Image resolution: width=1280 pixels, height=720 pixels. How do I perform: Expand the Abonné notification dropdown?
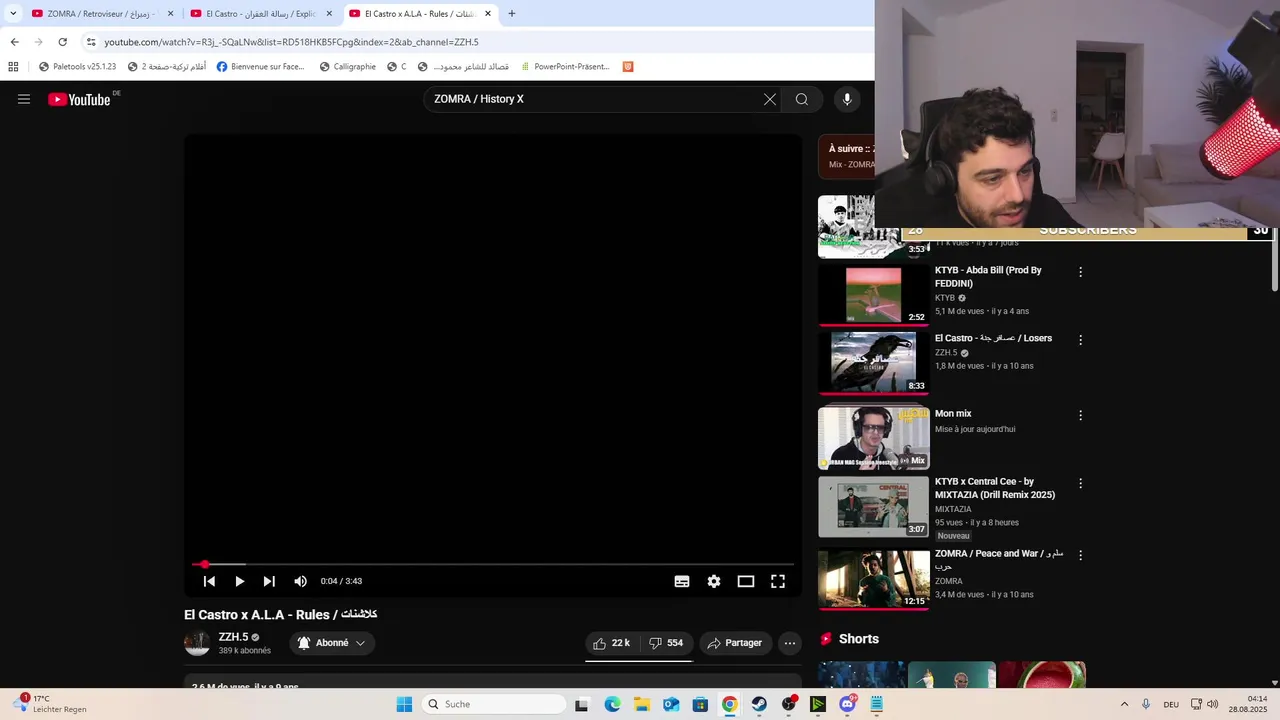click(x=332, y=643)
